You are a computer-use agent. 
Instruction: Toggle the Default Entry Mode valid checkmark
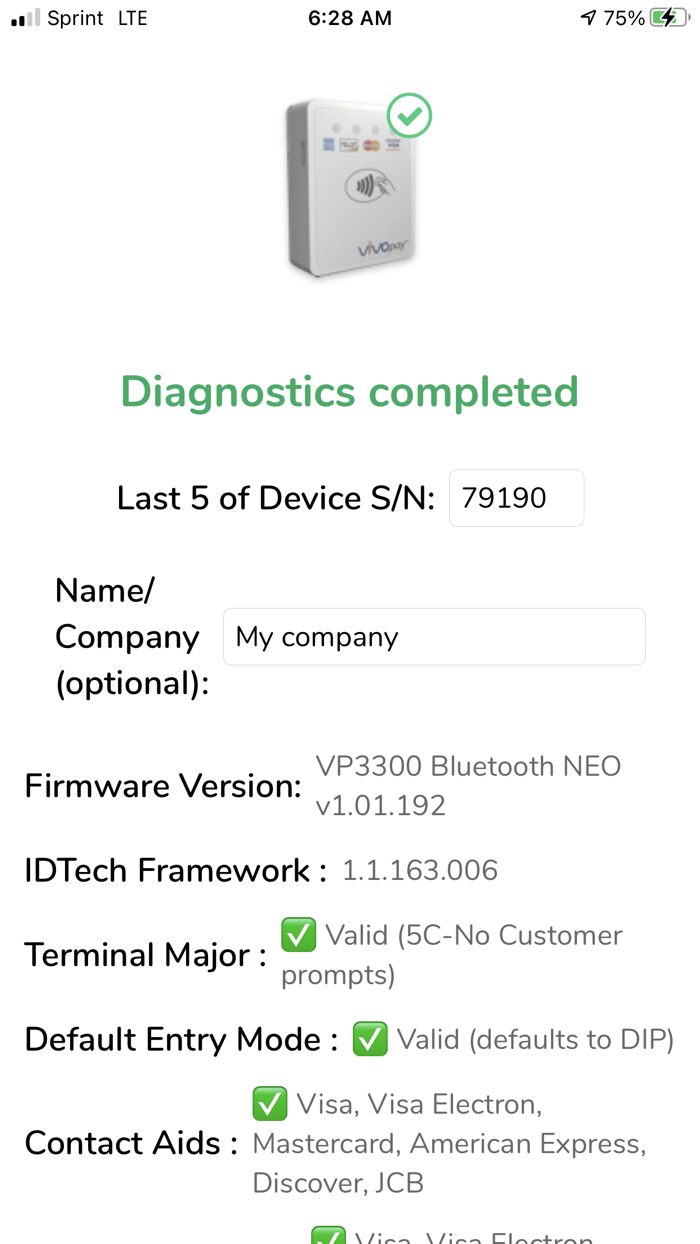coord(370,1040)
